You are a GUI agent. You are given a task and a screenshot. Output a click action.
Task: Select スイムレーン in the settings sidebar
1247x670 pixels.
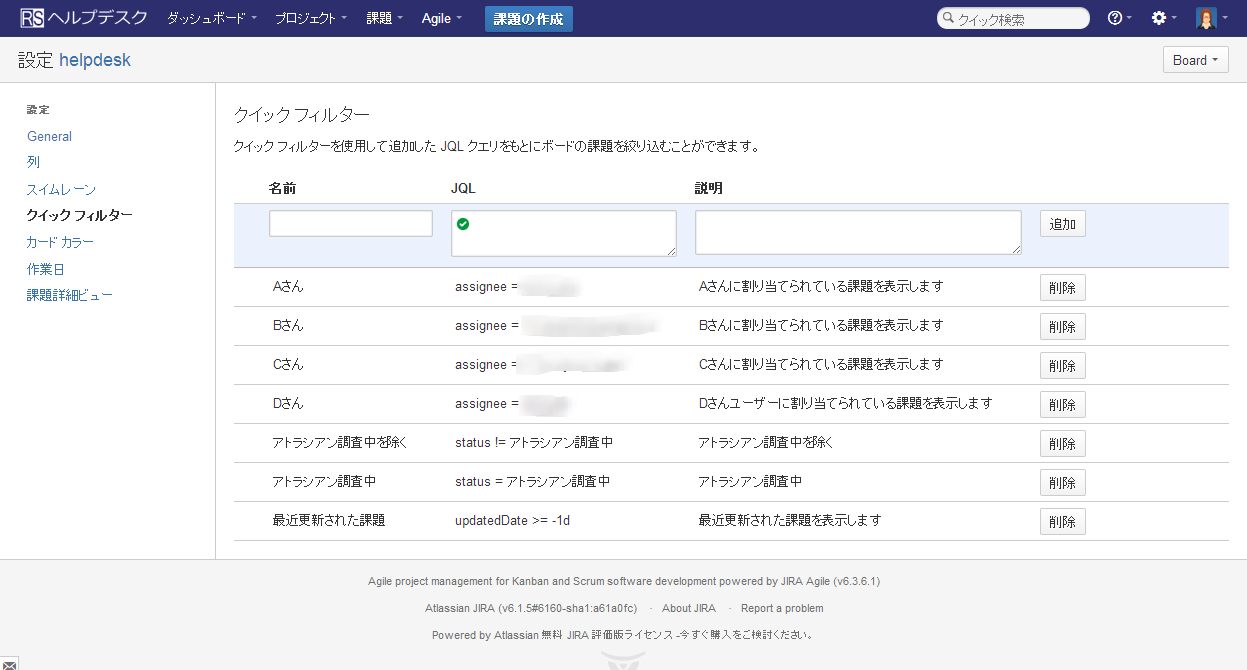(61, 189)
